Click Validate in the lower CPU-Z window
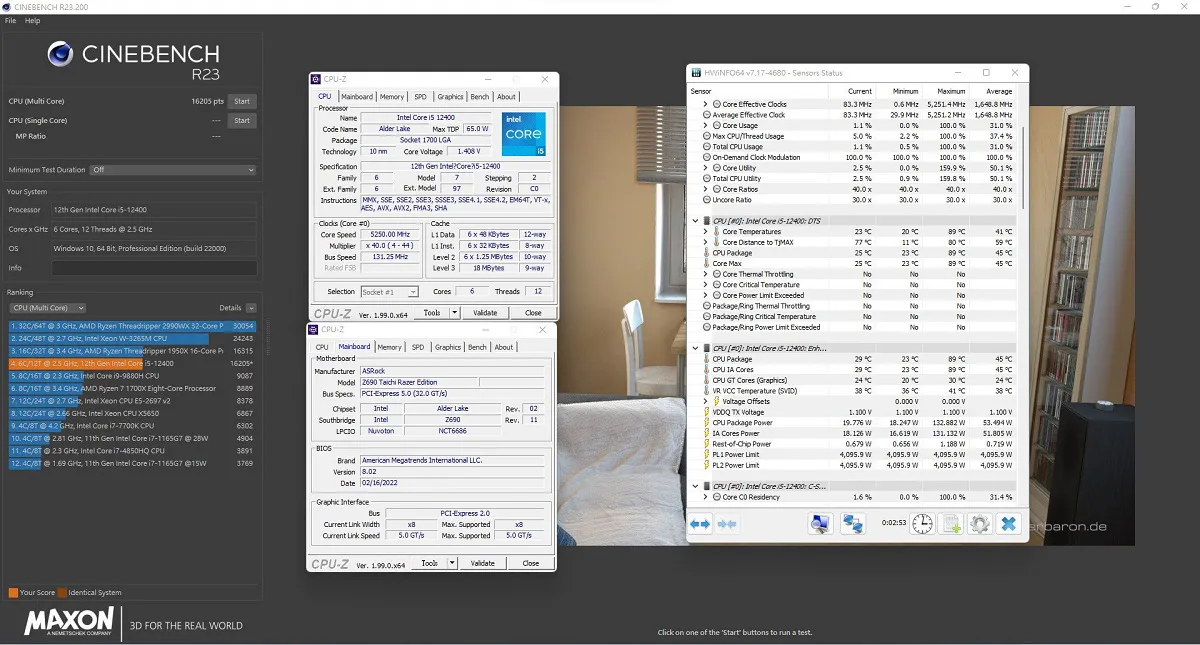Viewport: 1200px width, 645px height. [483, 563]
